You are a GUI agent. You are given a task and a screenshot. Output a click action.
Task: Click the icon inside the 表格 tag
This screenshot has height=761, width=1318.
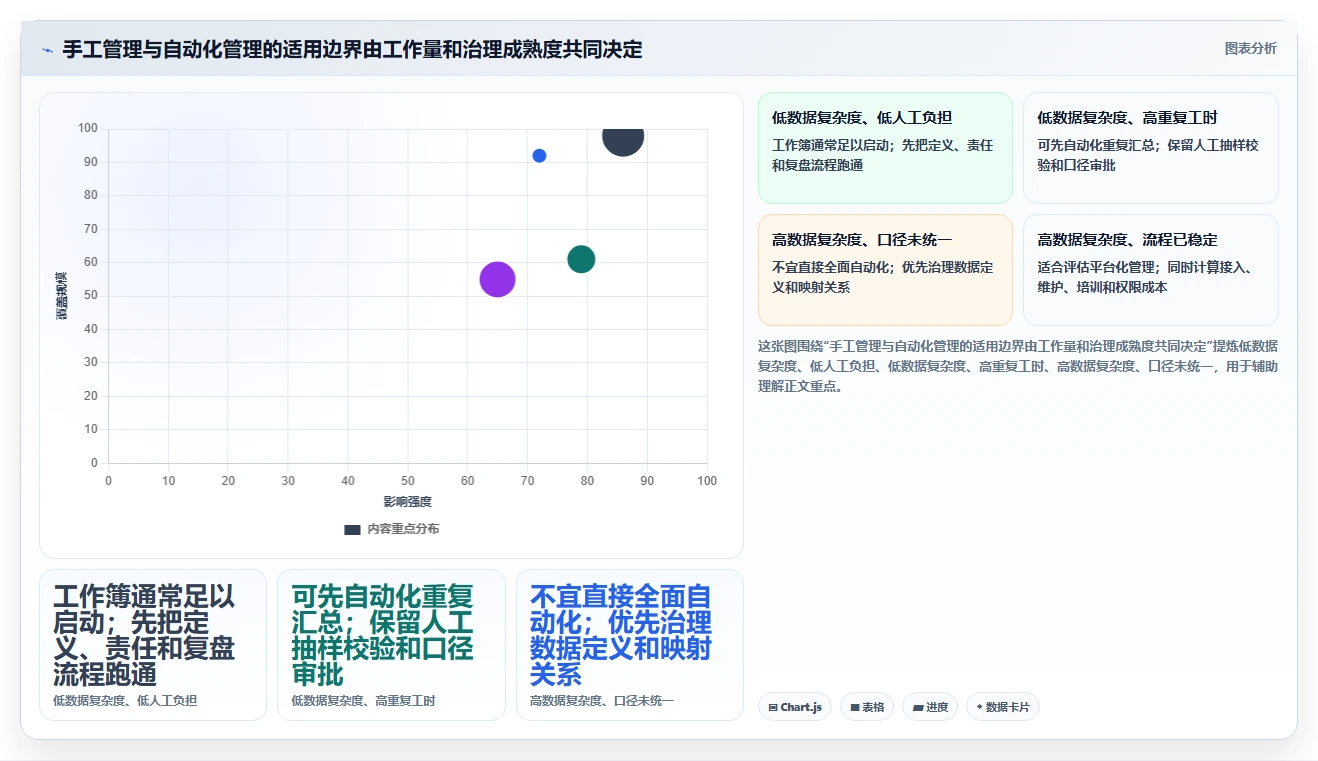pyautogui.click(x=855, y=708)
